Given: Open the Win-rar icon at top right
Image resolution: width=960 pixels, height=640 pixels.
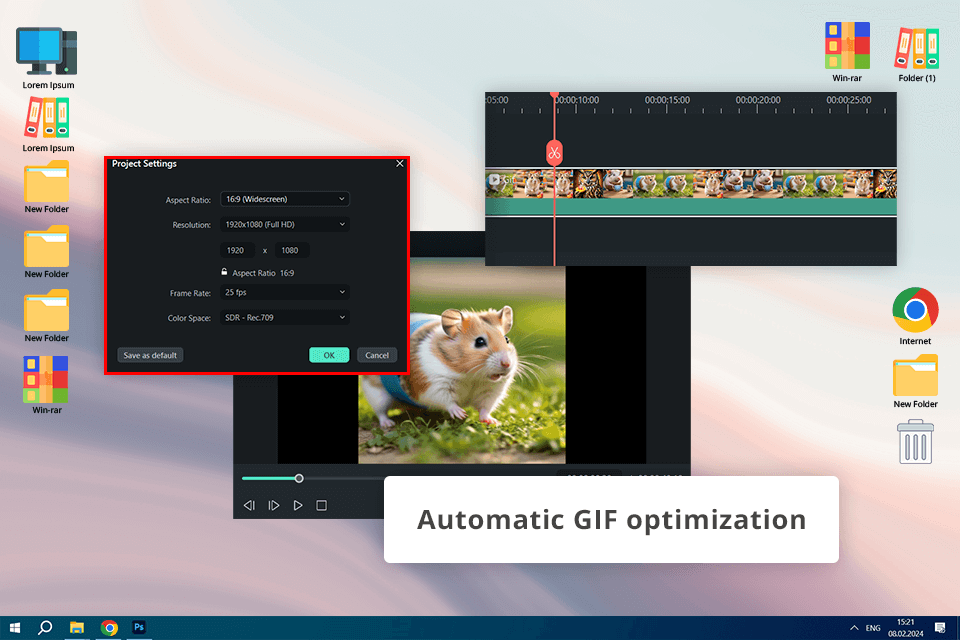Looking at the screenshot, I should (847, 52).
